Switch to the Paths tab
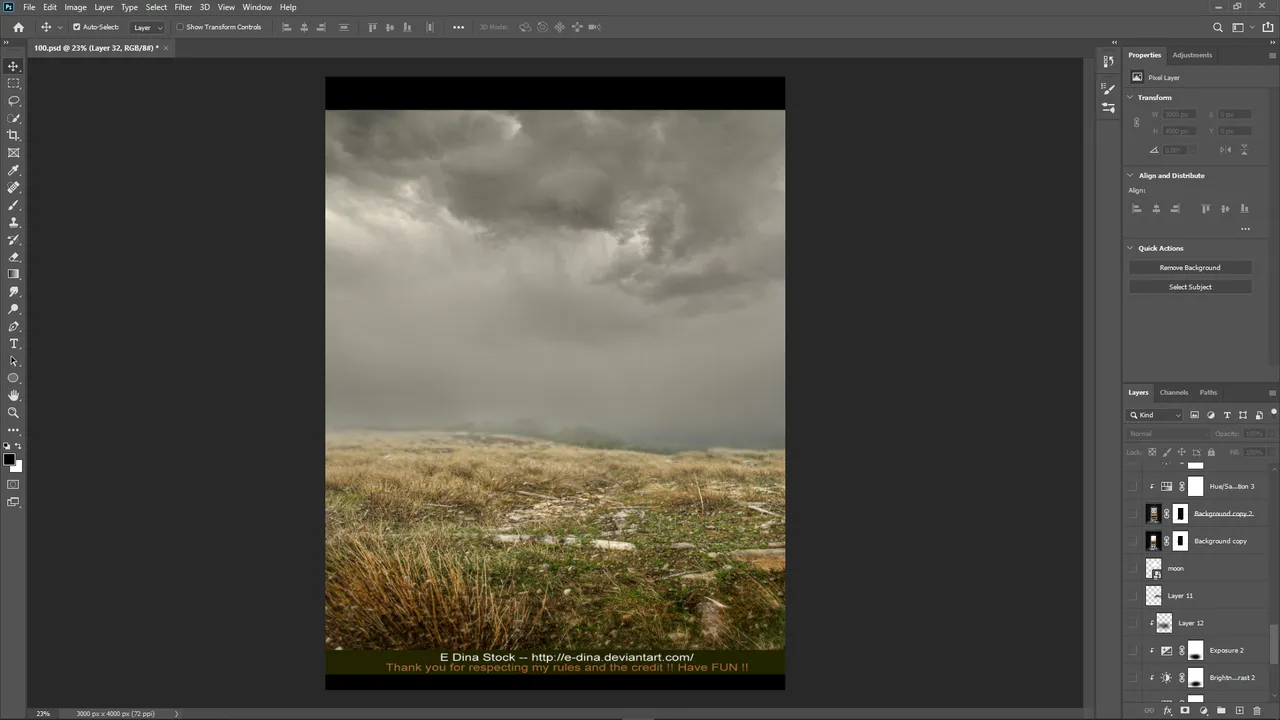 (1208, 392)
